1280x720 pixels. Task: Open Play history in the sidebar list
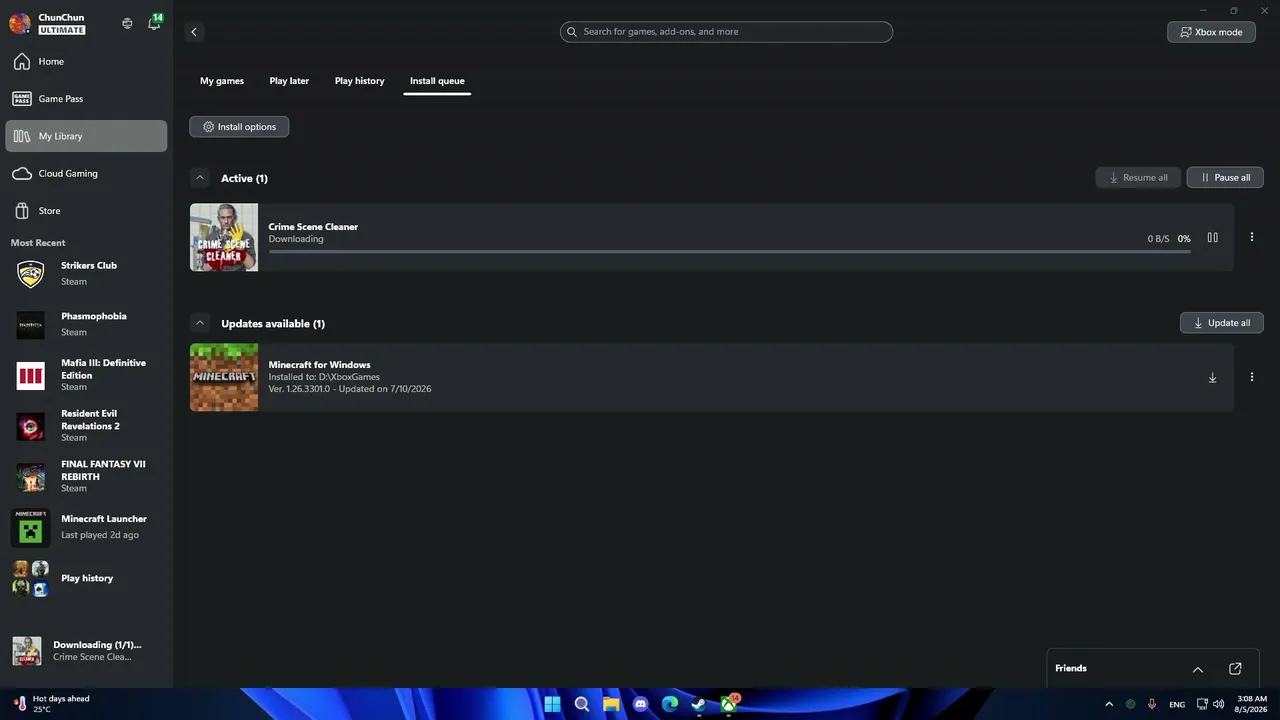point(86,578)
